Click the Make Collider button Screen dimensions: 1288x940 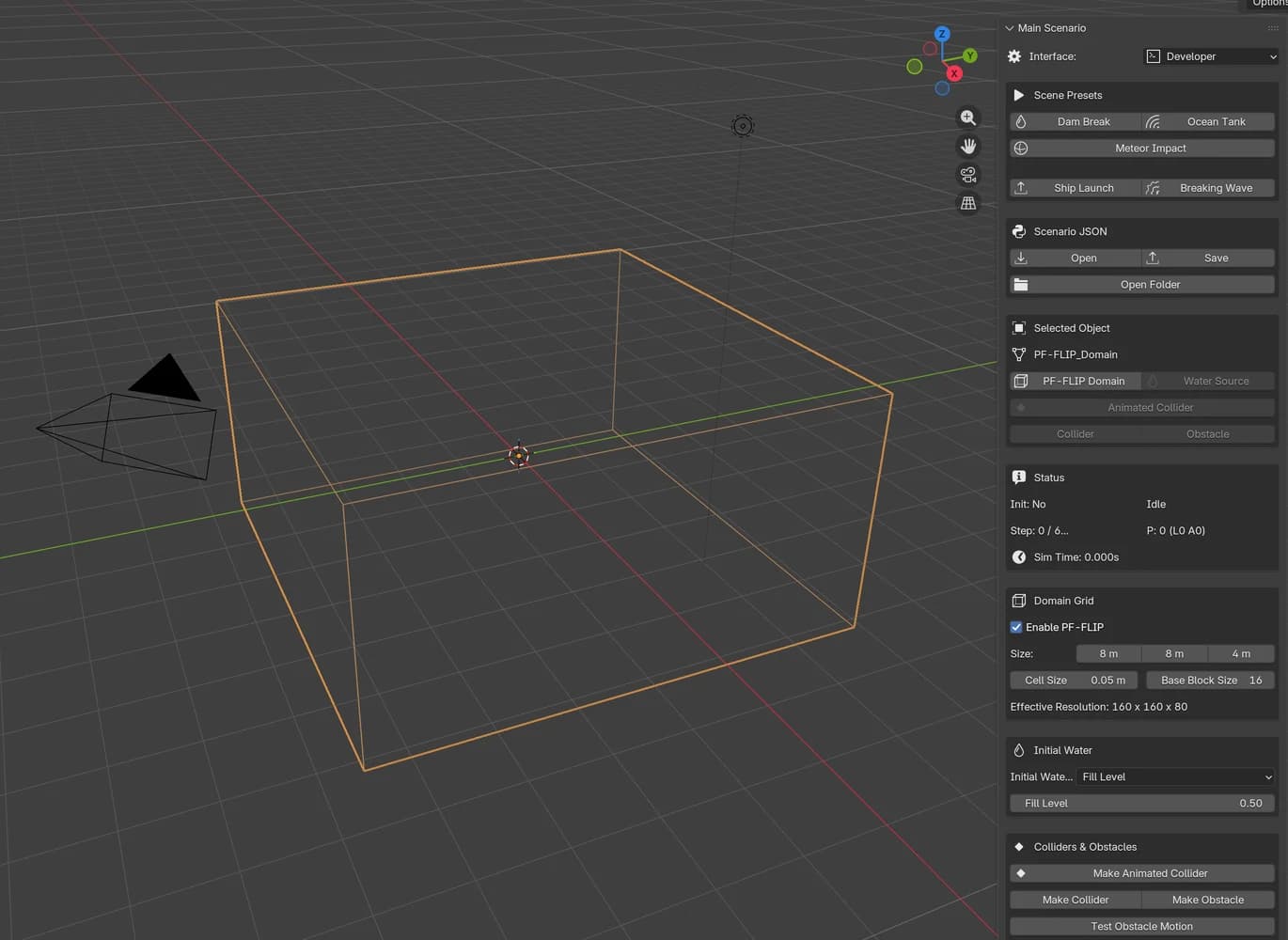tap(1075, 900)
